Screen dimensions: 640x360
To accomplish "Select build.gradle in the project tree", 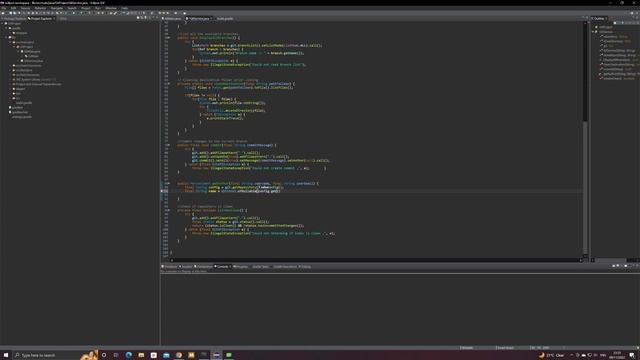I will click(x=24, y=103).
